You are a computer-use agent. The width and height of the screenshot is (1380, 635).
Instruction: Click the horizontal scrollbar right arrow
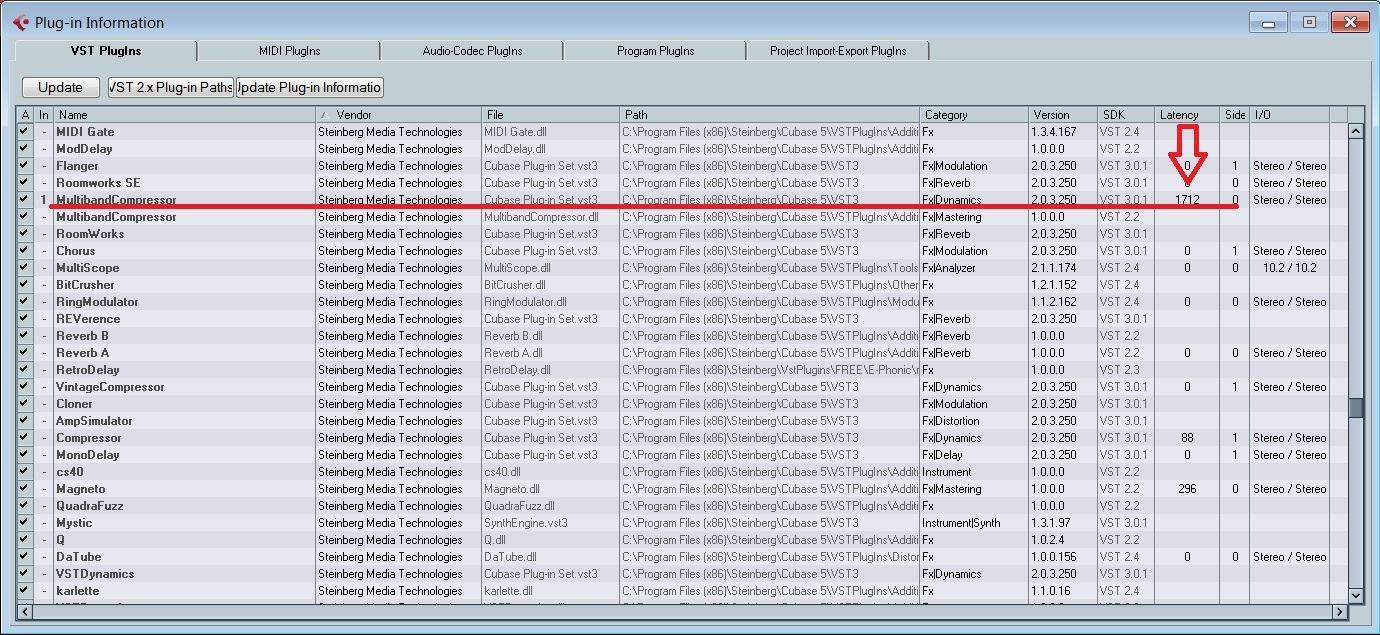pyautogui.click(x=1339, y=611)
